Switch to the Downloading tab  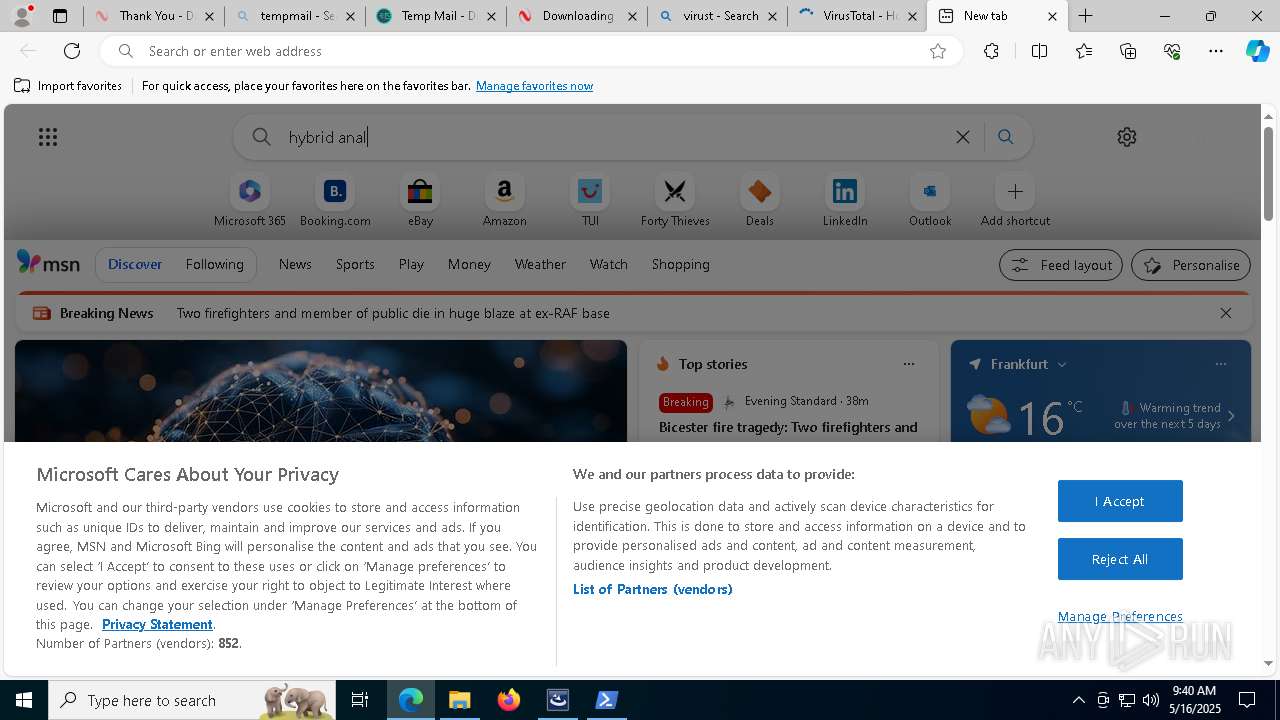(576, 16)
